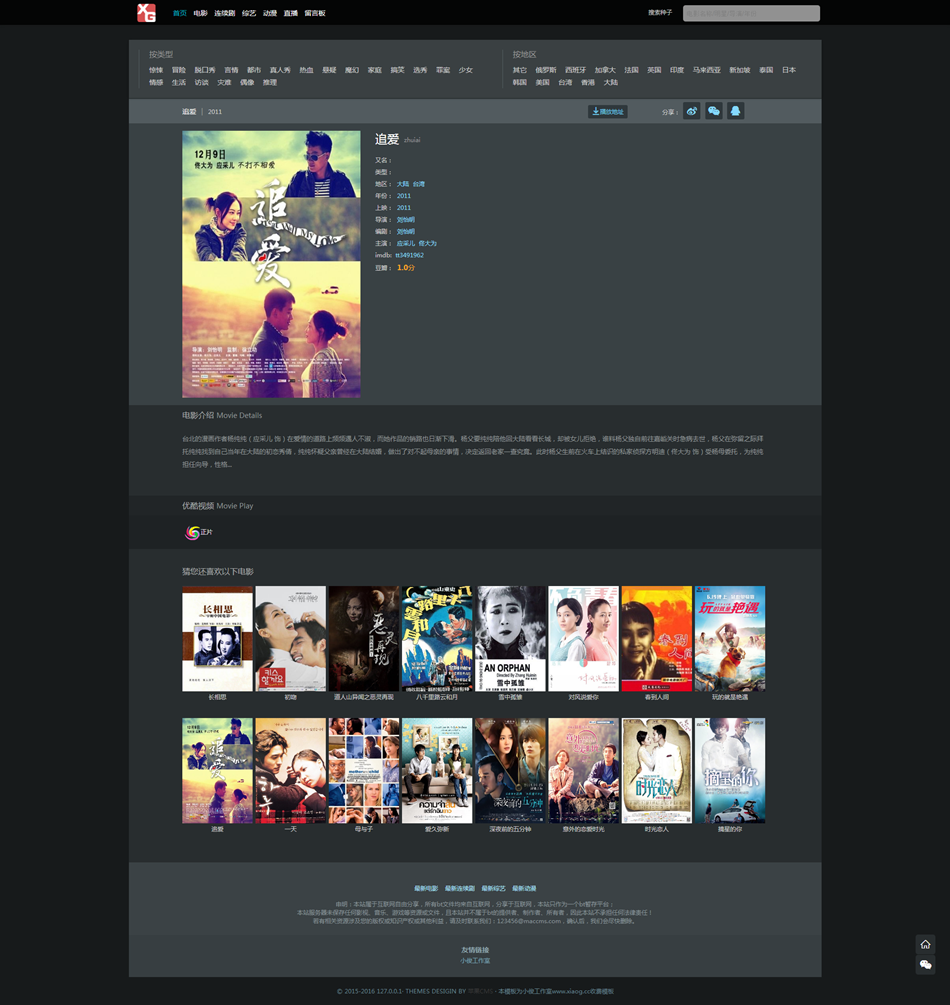
Task: Click the Youku 正片 play icon
Action: pyautogui.click(x=192, y=533)
